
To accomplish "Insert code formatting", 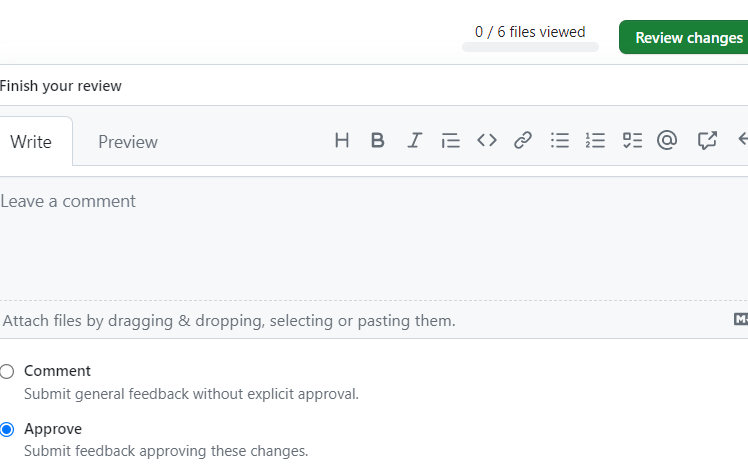I will [487, 140].
